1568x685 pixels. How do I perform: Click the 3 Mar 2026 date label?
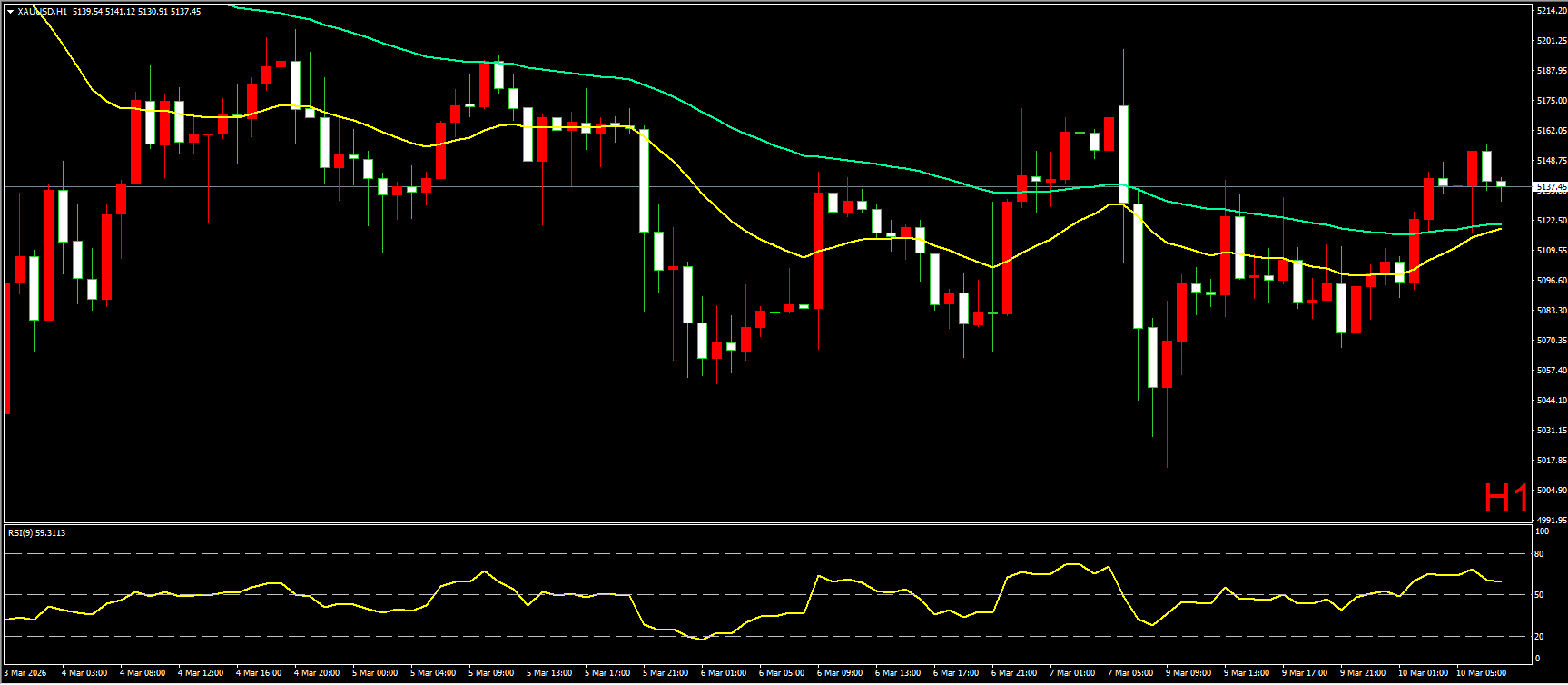click(x=25, y=673)
